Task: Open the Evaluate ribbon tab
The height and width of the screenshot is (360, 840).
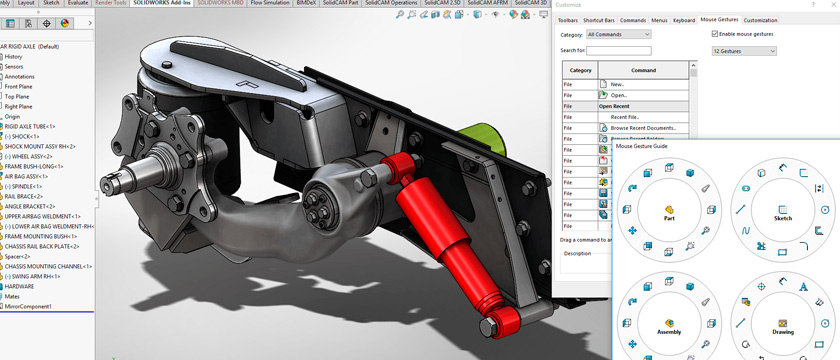Action: [78, 3]
